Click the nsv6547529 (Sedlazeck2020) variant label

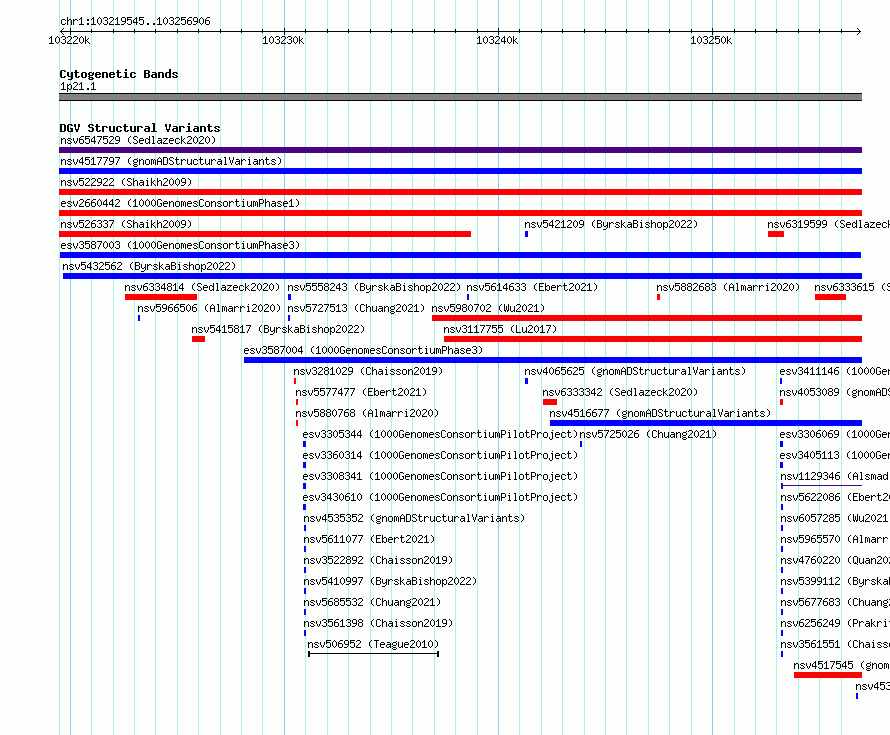pos(138,140)
